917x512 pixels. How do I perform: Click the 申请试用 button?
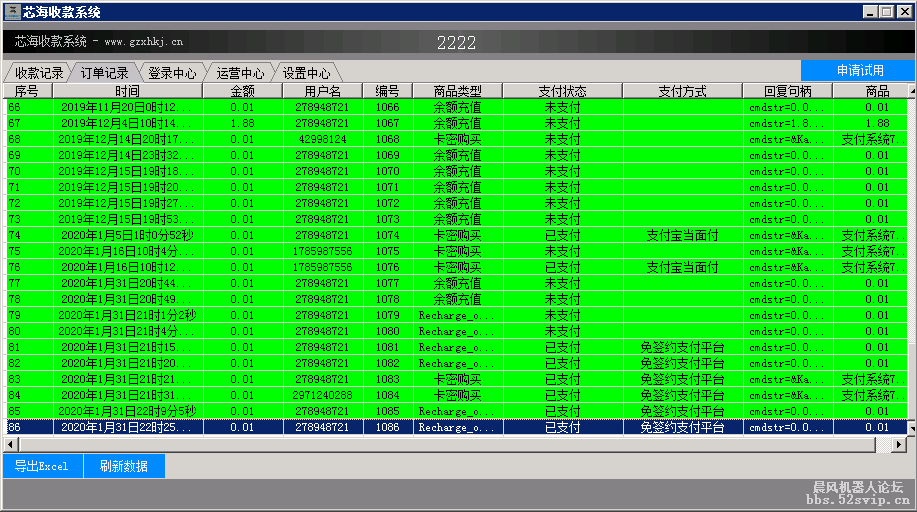tap(859, 70)
